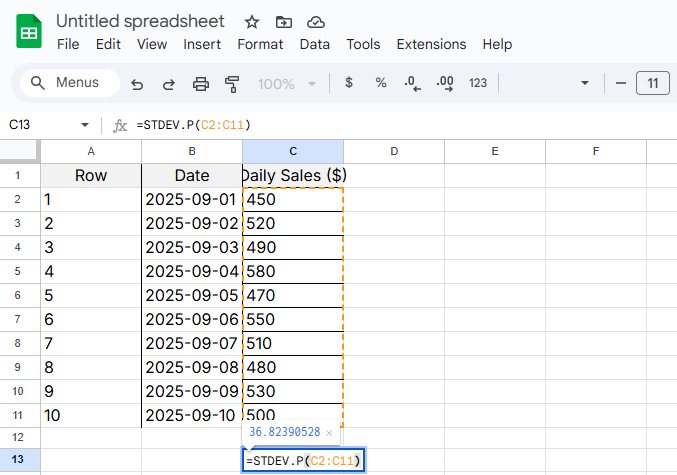
Task: Activate the paint format tool
Action: pos(233,84)
